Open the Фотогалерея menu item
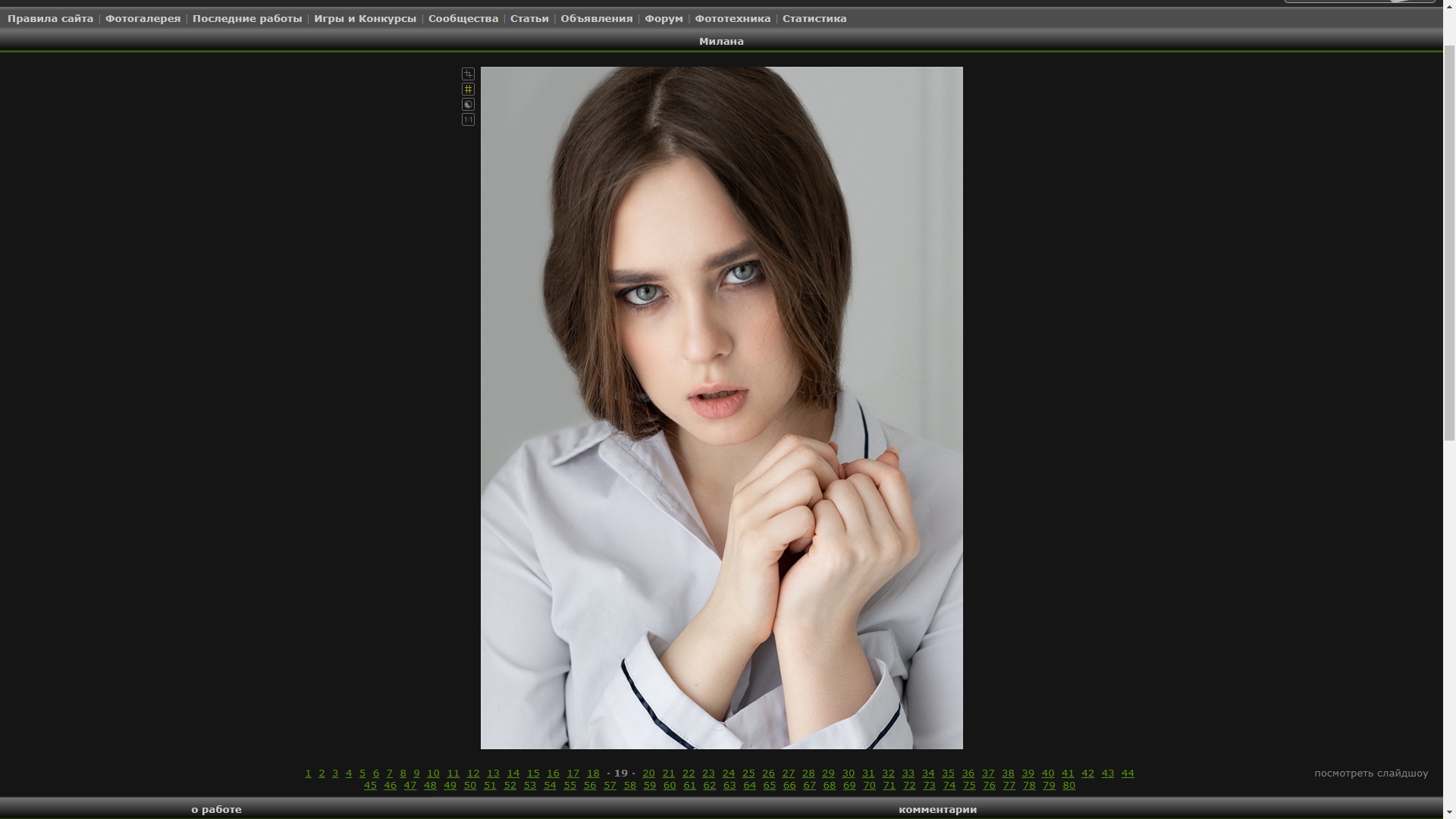1456x819 pixels. tap(143, 18)
